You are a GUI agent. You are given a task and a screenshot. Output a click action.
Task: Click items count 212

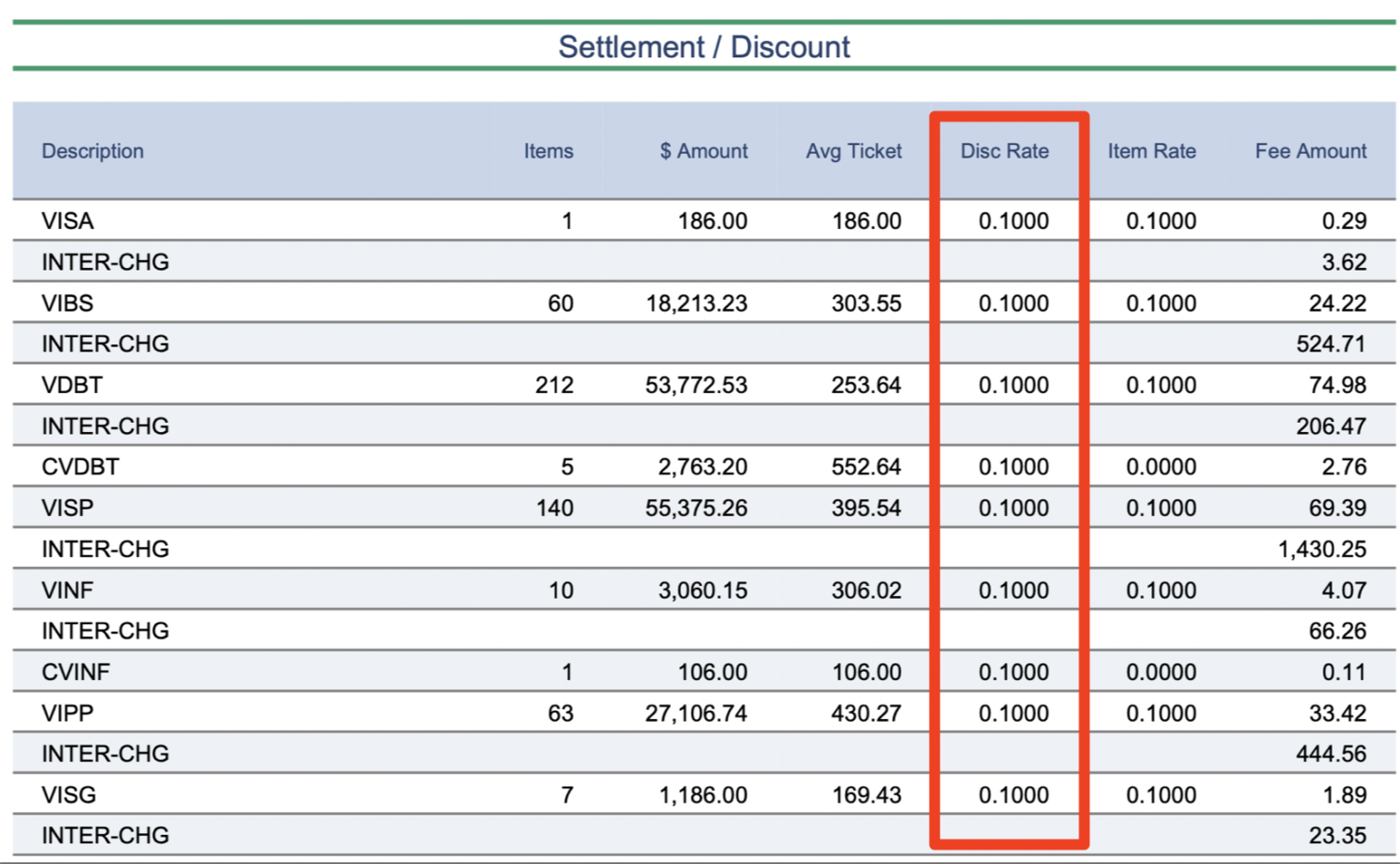coord(554,386)
